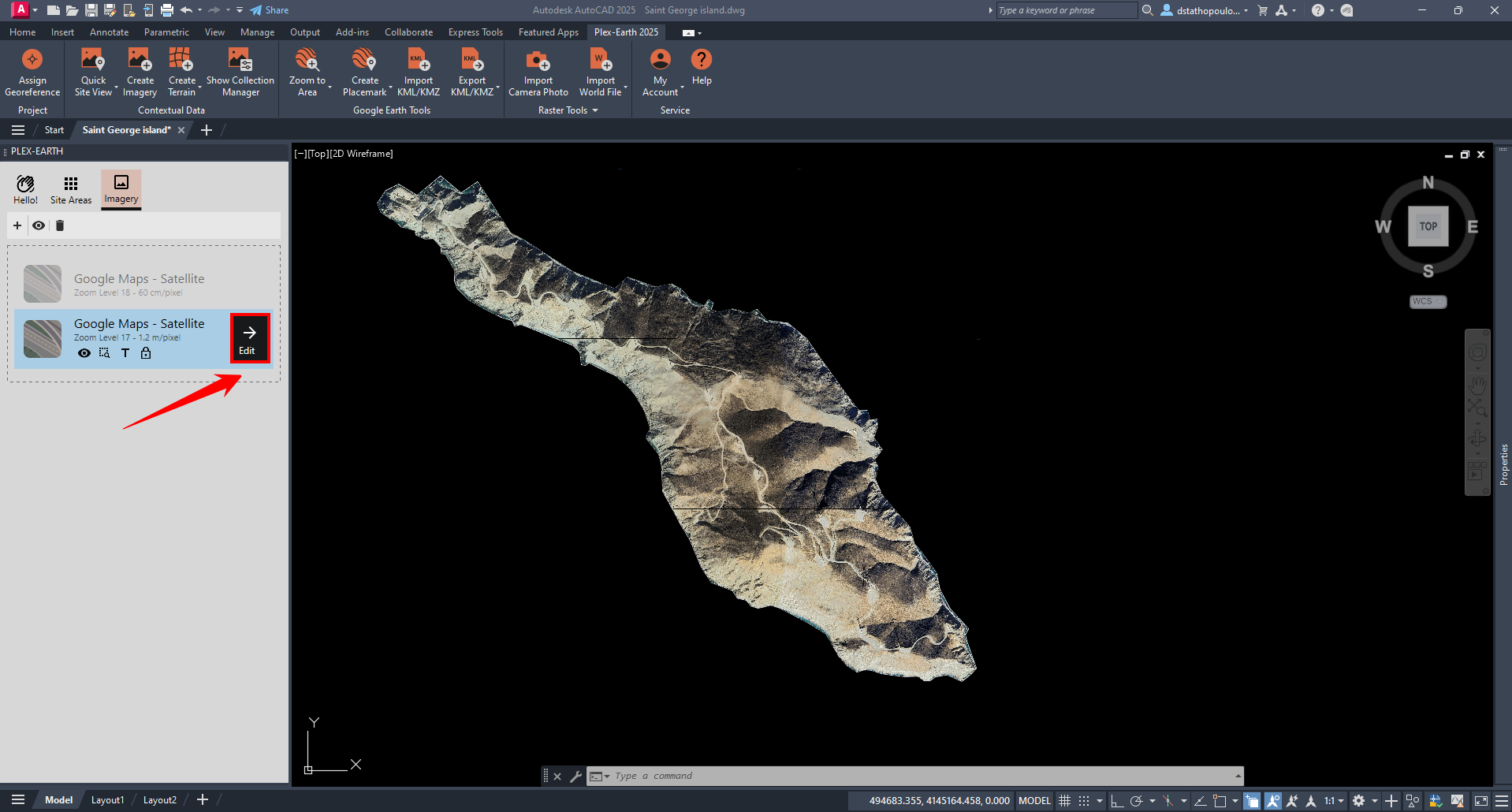Open Import KML/KMZ tool
The height and width of the screenshot is (812, 1512).
pyautogui.click(x=419, y=72)
